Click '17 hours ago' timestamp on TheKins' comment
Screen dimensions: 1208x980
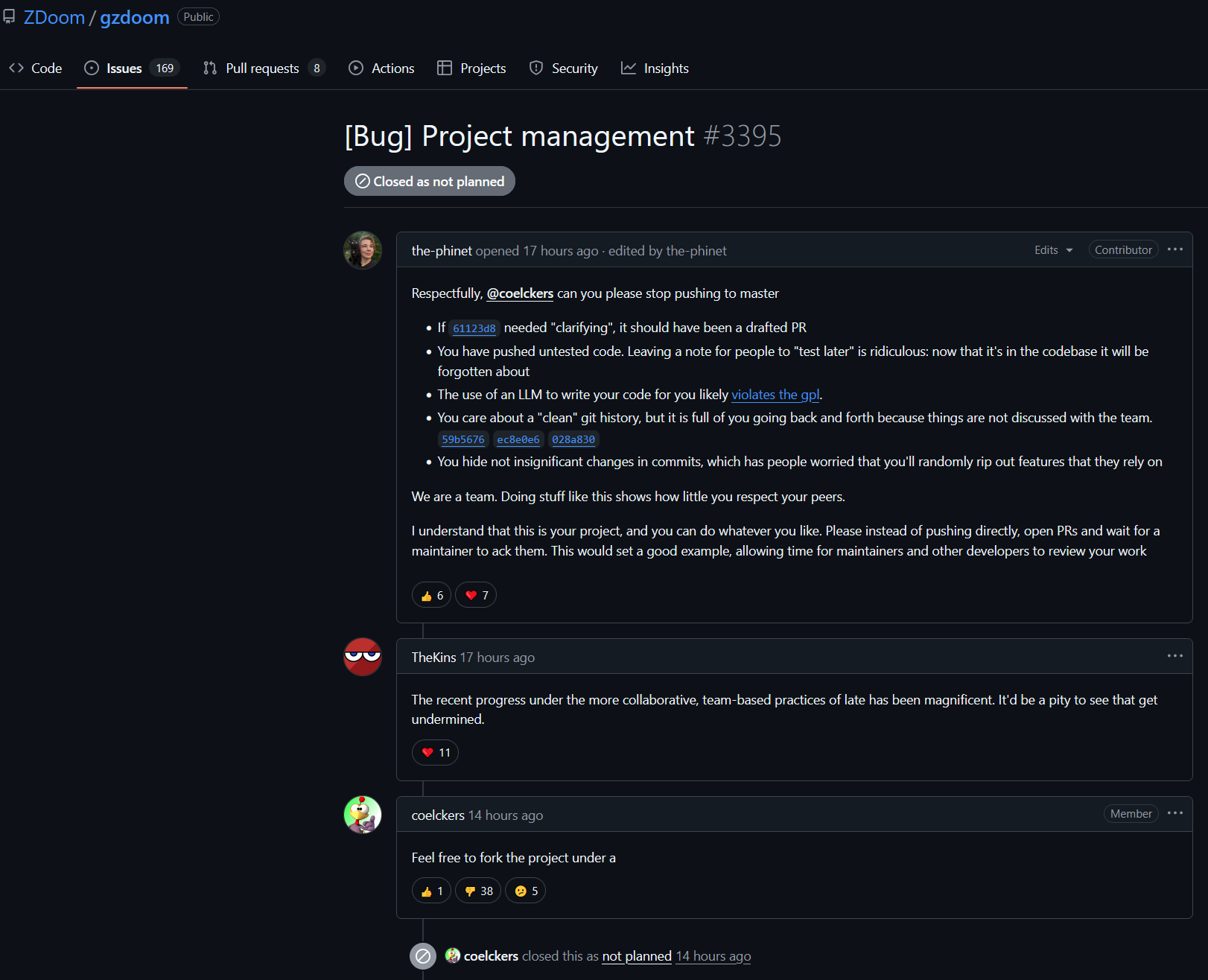click(497, 658)
